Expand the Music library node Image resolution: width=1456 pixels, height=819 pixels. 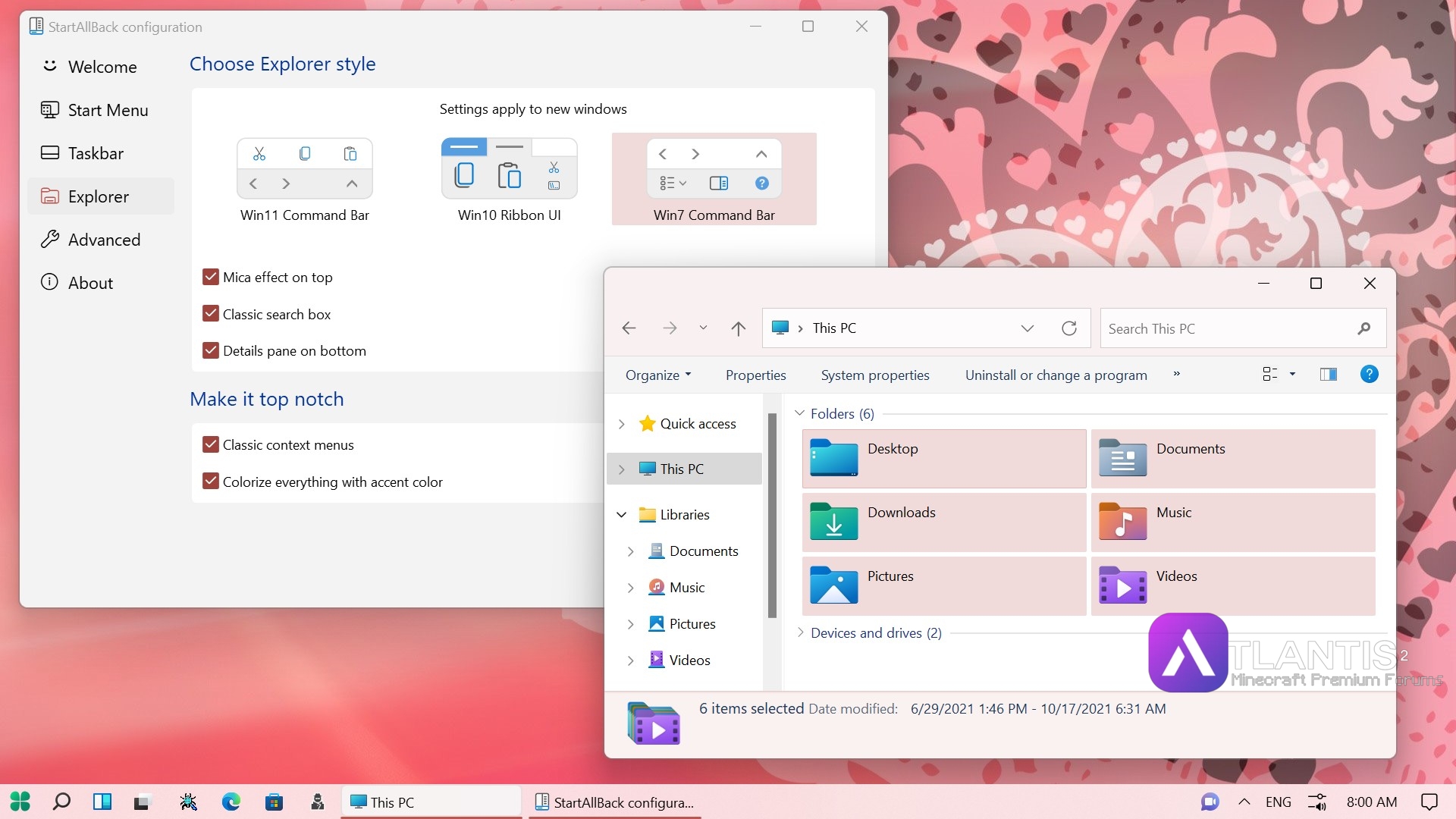coord(630,588)
